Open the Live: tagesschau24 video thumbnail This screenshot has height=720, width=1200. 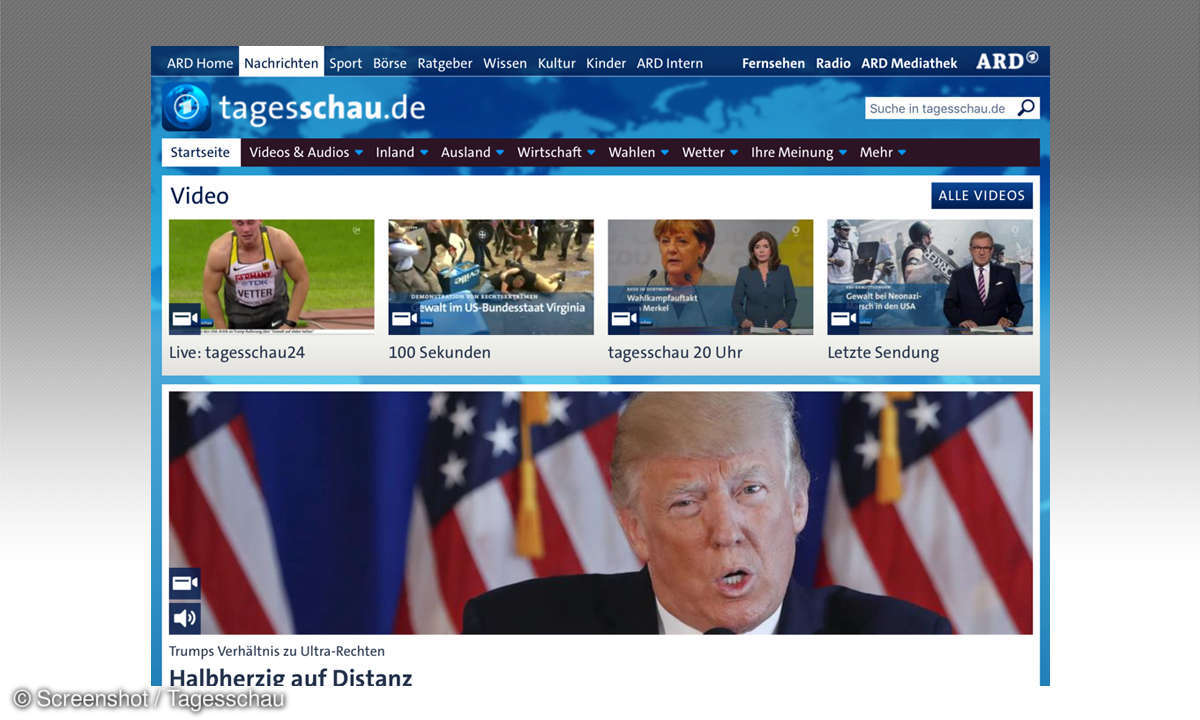272,277
